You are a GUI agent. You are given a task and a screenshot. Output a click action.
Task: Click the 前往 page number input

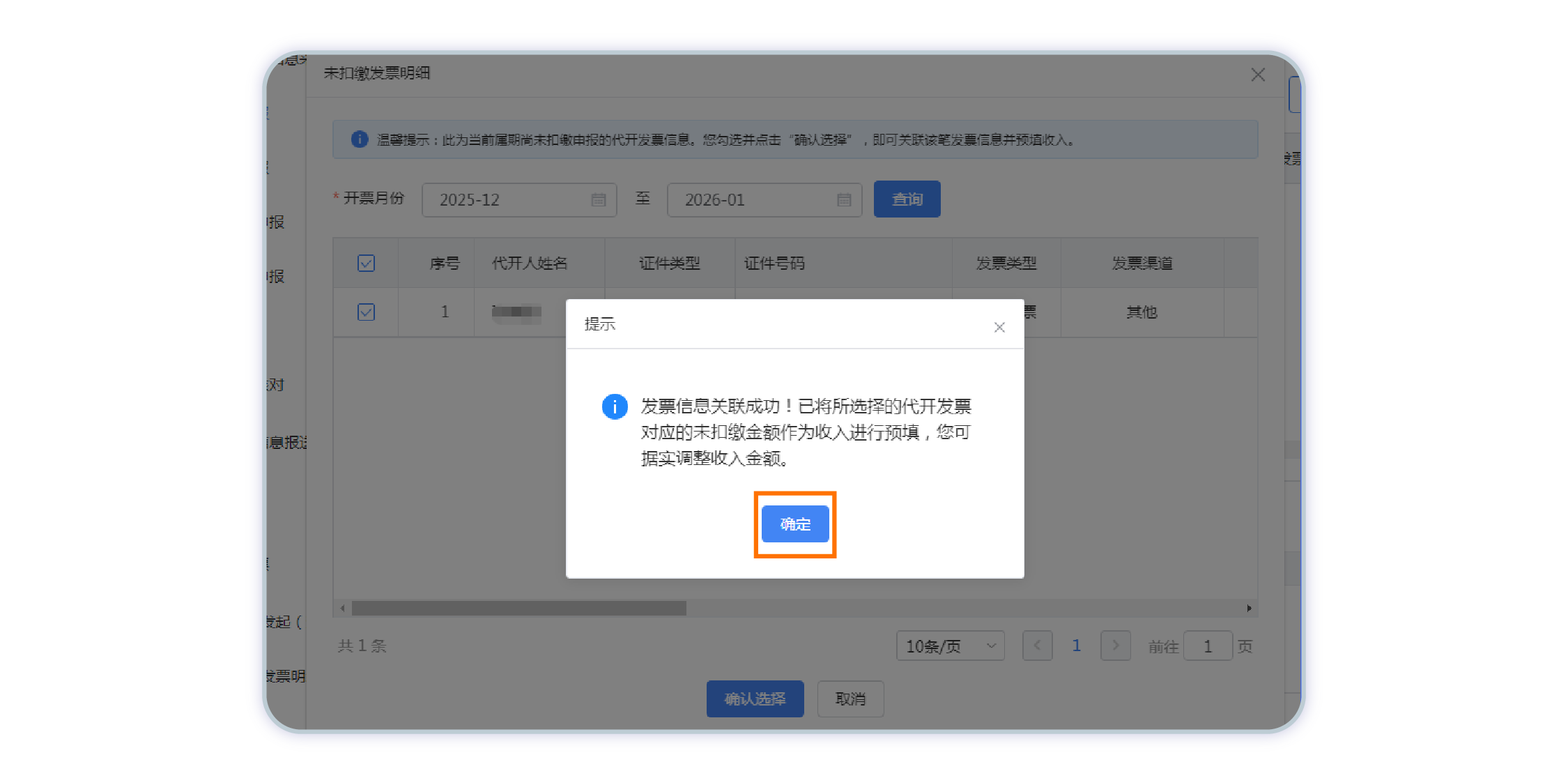pos(1208,646)
